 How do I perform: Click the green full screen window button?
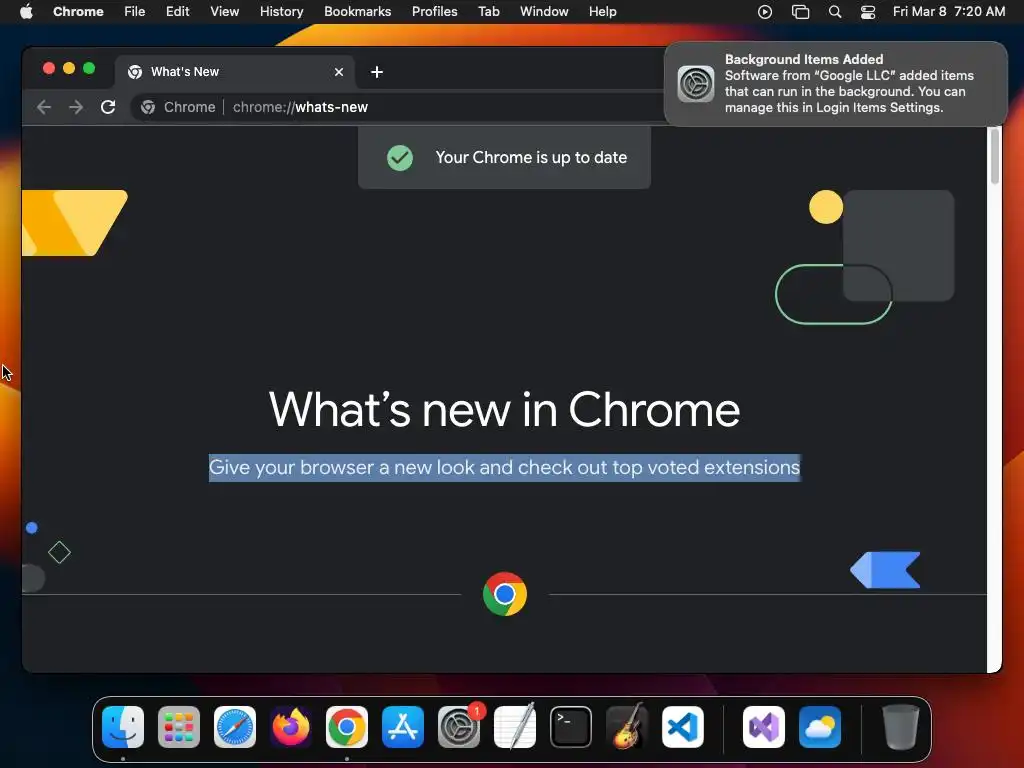pos(89,69)
